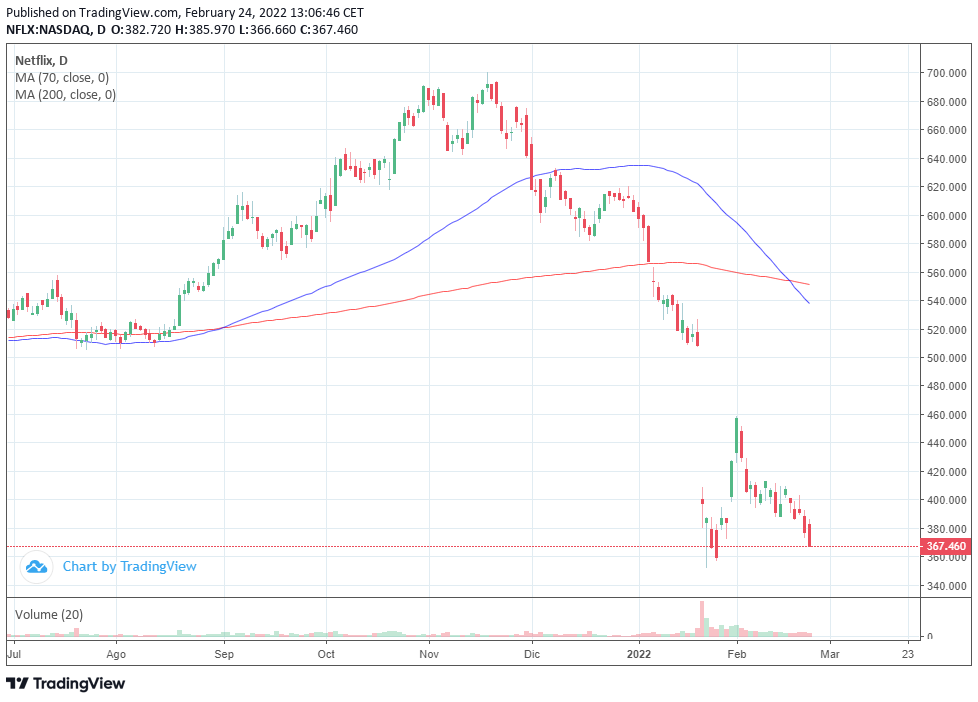
Task: Click the 'Ago' time axis label
Action: point(116,654)
